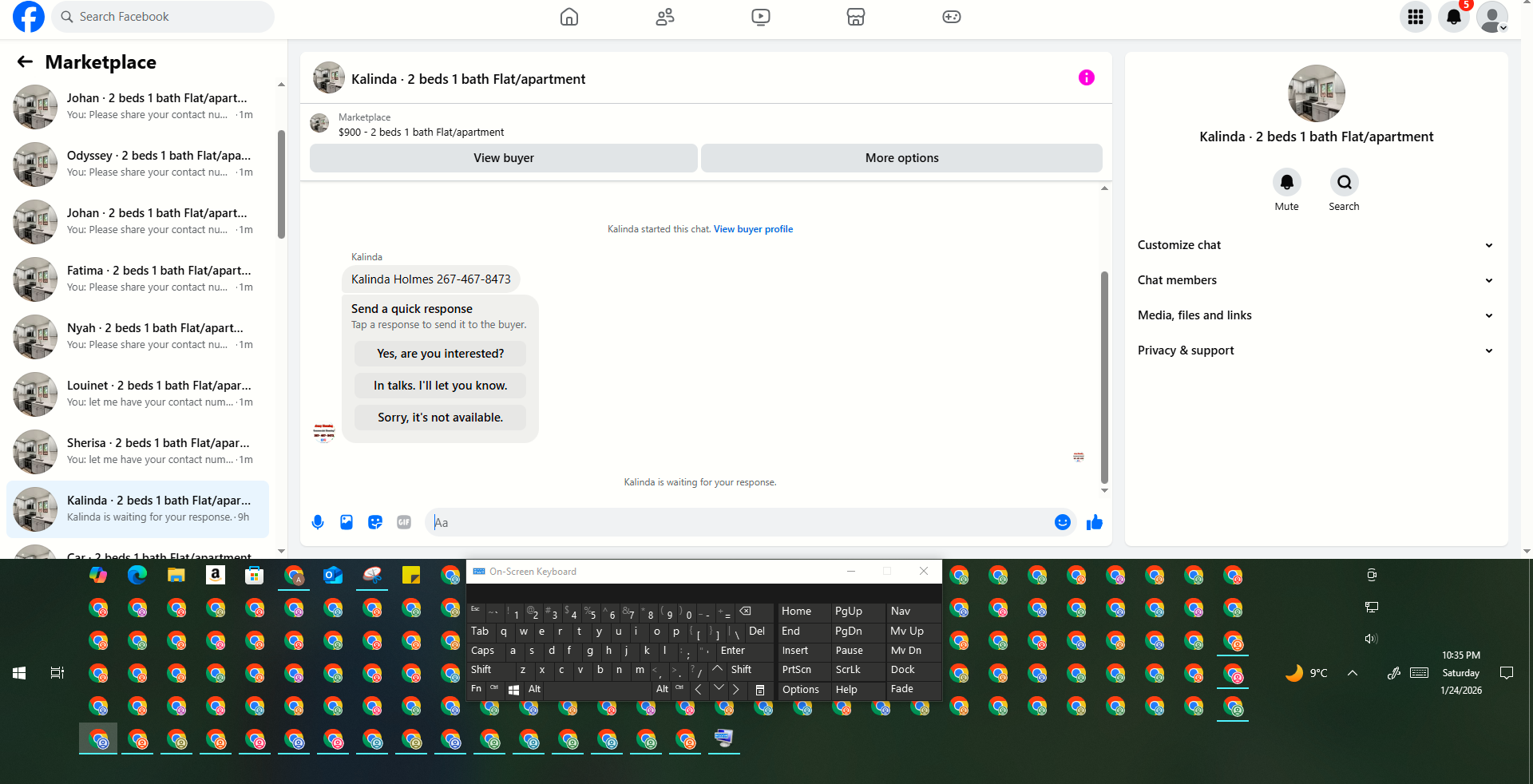1533x784 pixels.
Task: Click the chat list vertical scrollbar
Action: click(x=281, y=184)
